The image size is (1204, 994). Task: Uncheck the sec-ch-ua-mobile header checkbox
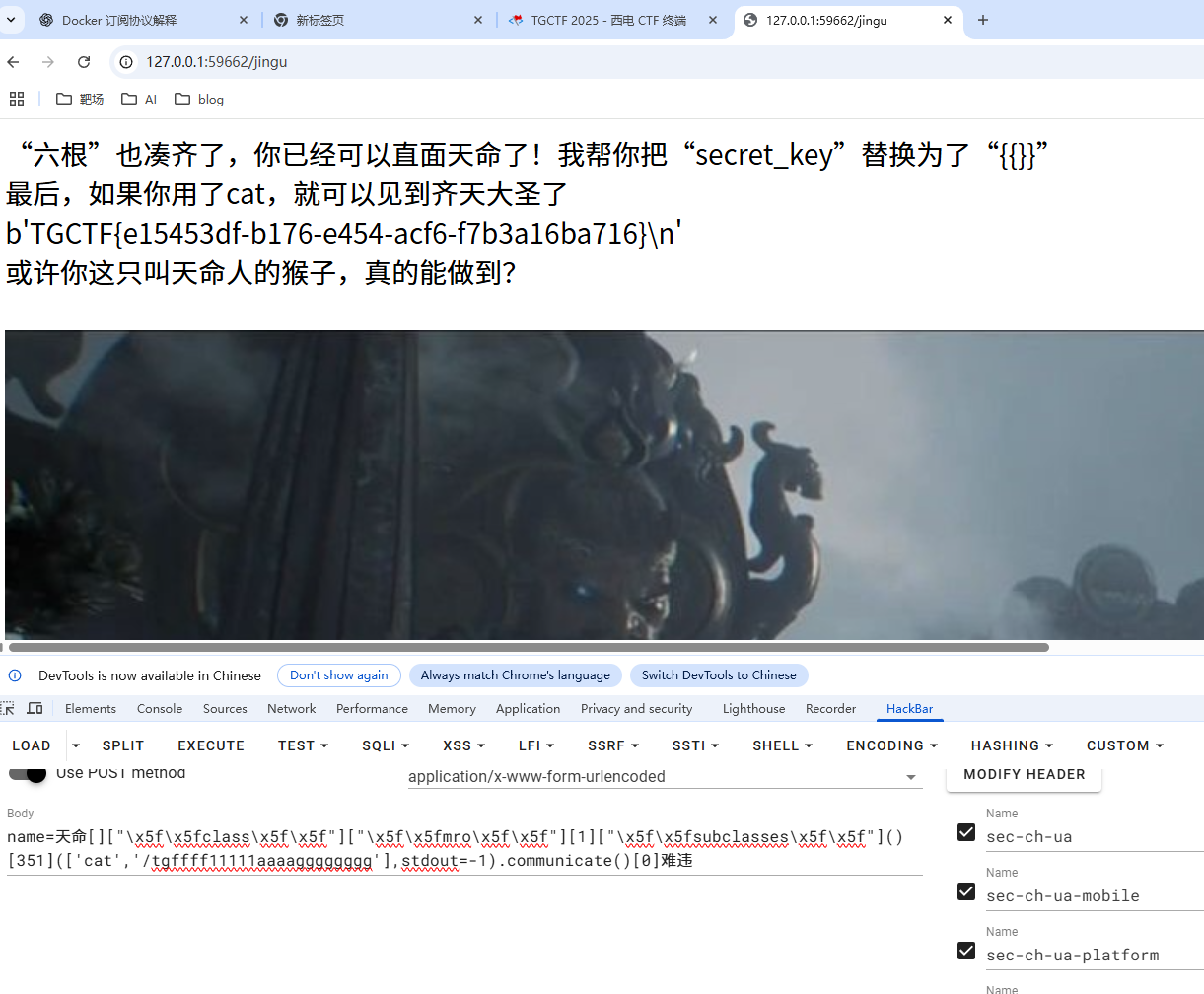pos(966,891)
